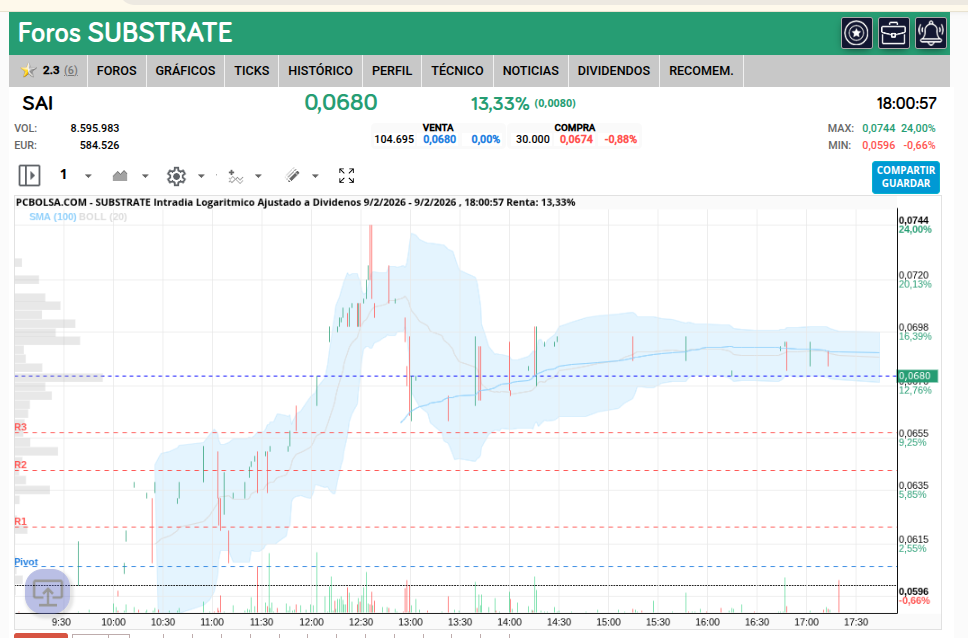Viewport: 968px width, 638px height.
Task: Click add indicator icon
Action: tap(235, 177)
